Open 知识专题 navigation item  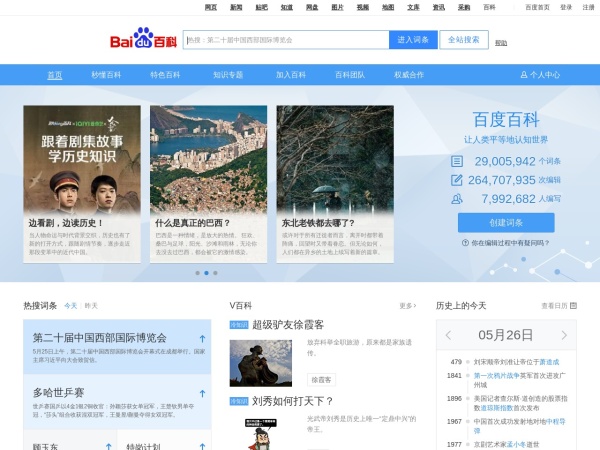tap(228, 75)
